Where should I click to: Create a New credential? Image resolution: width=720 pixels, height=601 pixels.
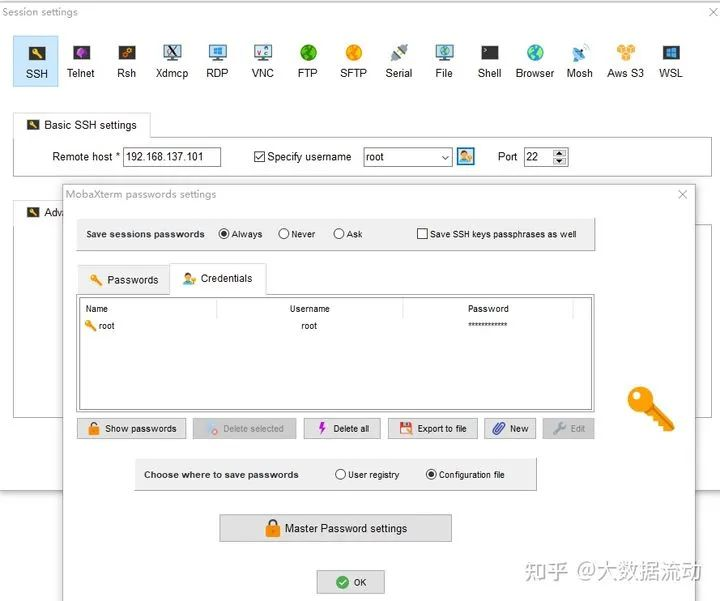pyautogui.click(x=510, y=428)
